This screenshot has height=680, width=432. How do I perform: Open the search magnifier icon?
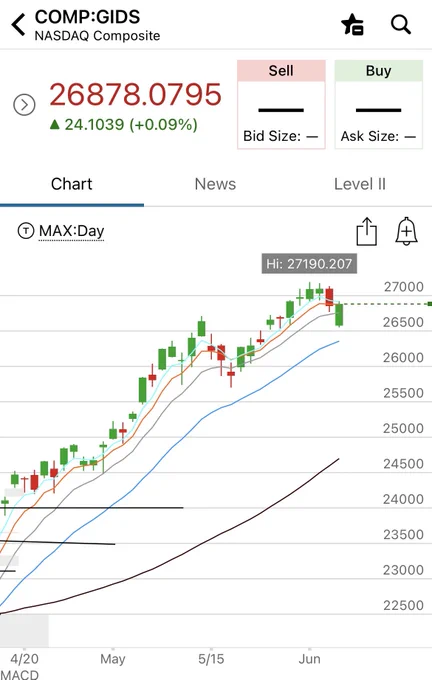pyautogui.click(x=401, y=24)
